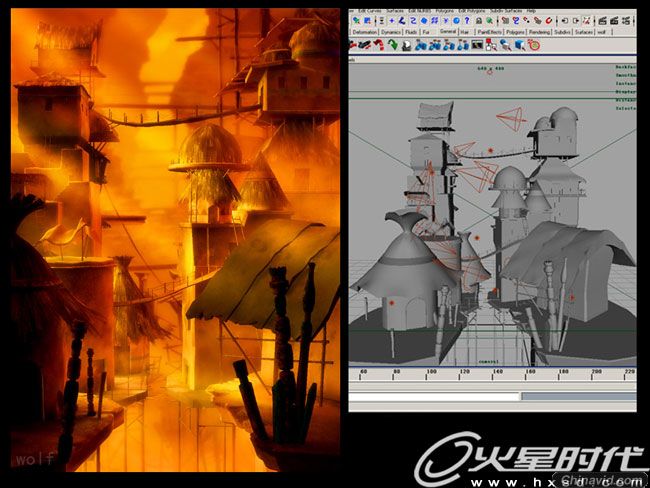Click the blue cube with cursor shelf icon
This screenshot has width=650, height=488.
[x=519, y=44]
